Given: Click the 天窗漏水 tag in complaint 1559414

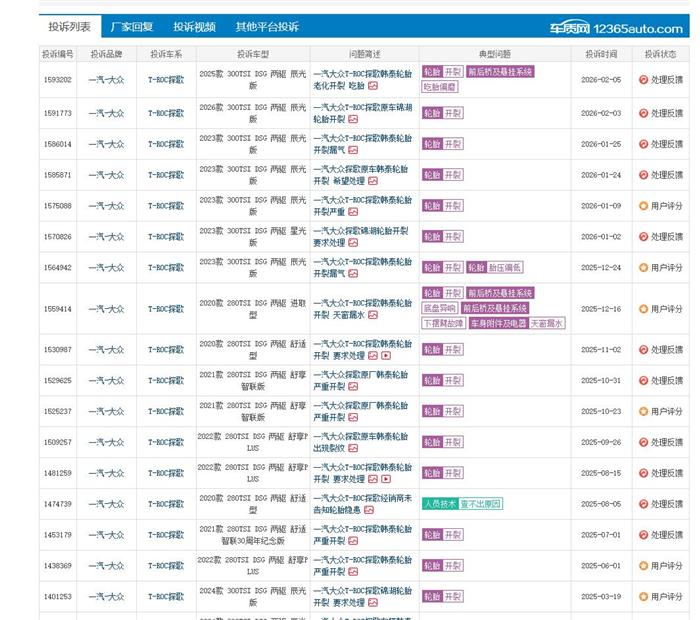Looking at the screenshot, I should [547, 323].
